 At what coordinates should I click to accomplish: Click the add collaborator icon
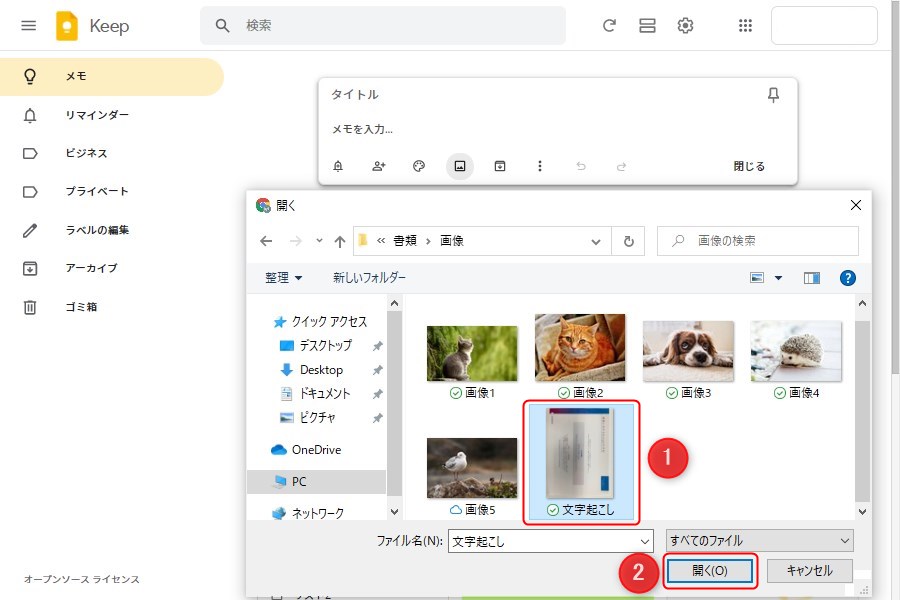[379, 167]
